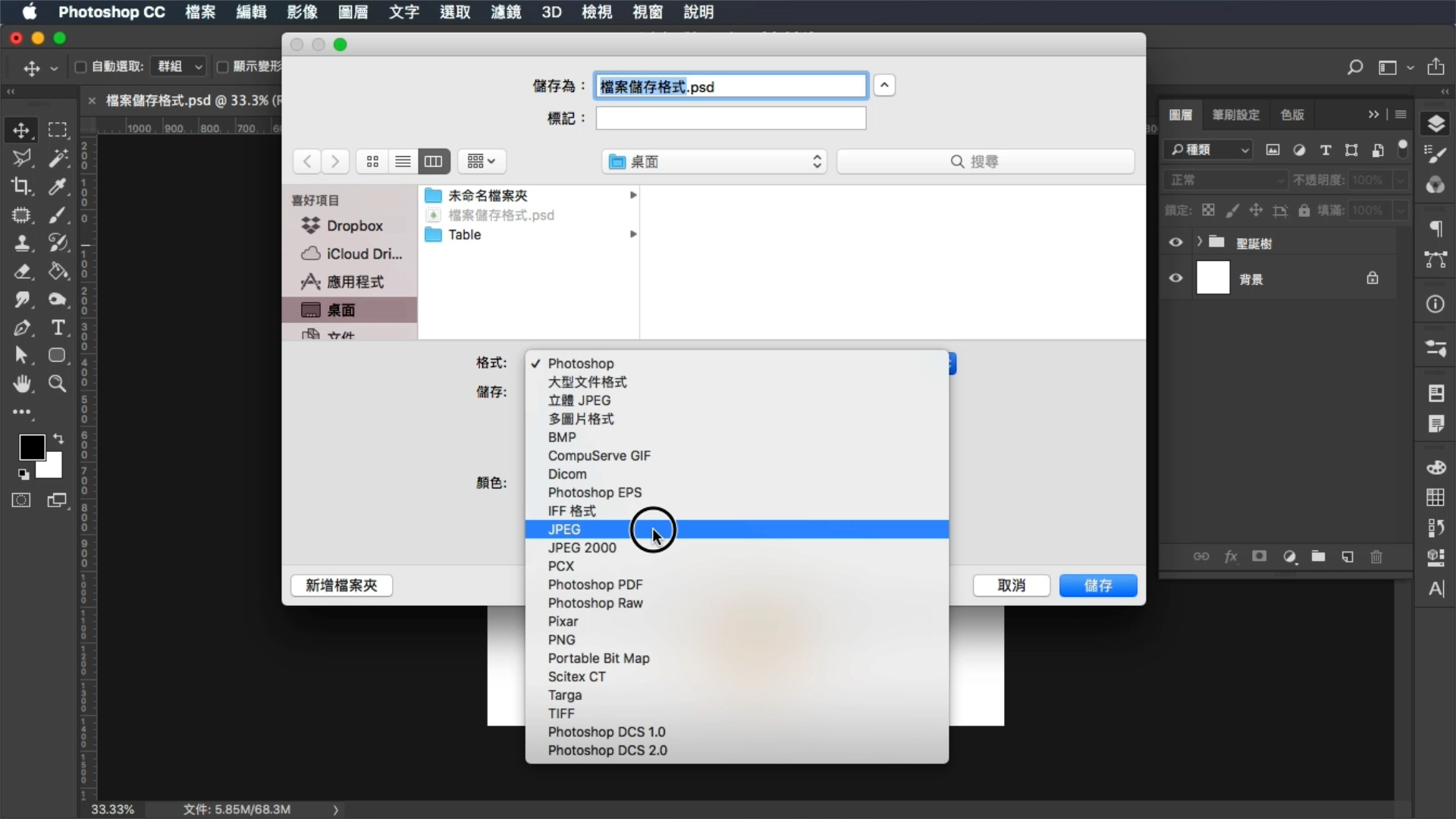Select the Crop tool
1456x819 pixels.
point(21,187)
